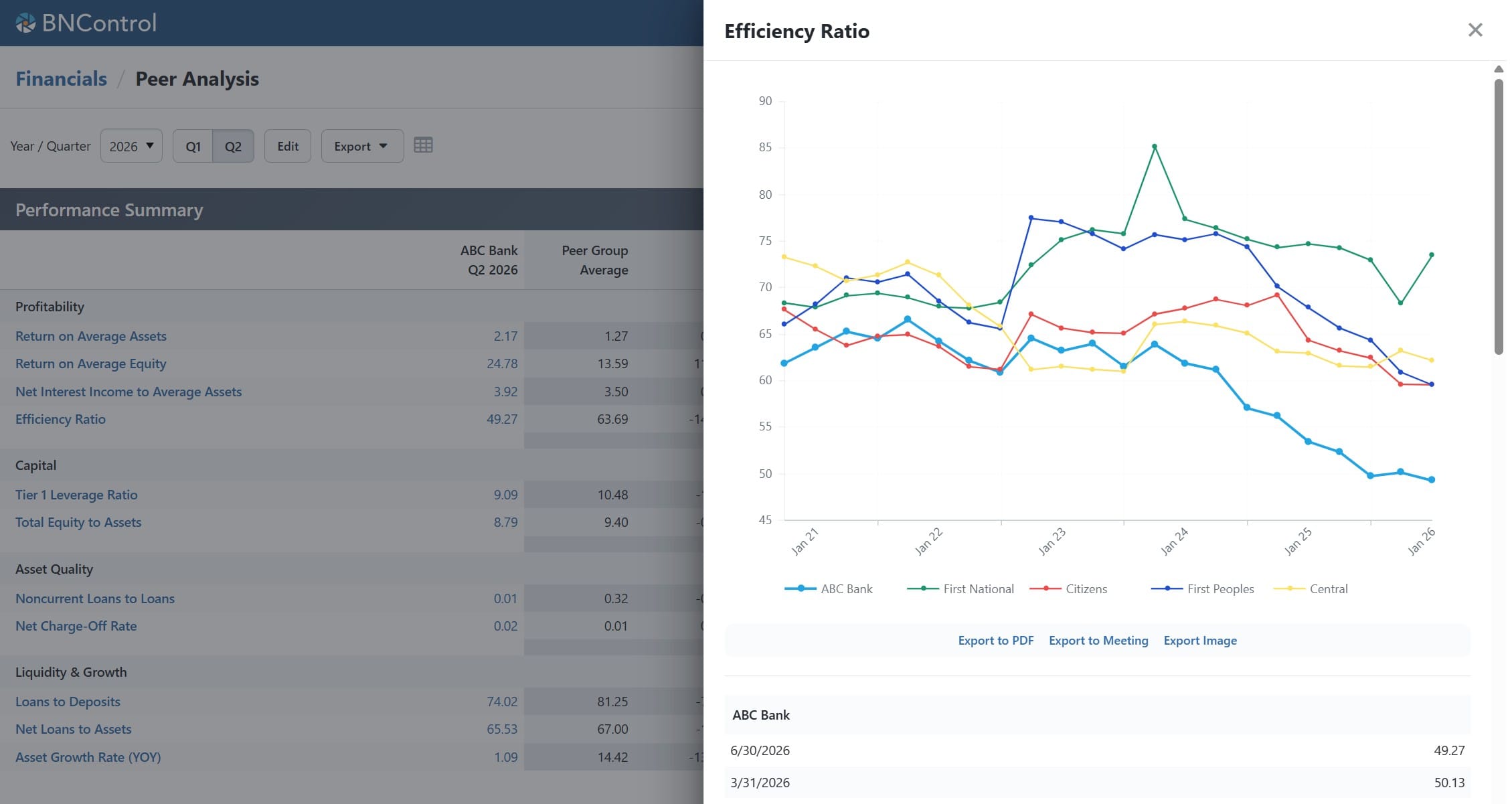1512x804 pixels.
Task: Close the Efficiency Ratio panel
Action: [1475, 30]
